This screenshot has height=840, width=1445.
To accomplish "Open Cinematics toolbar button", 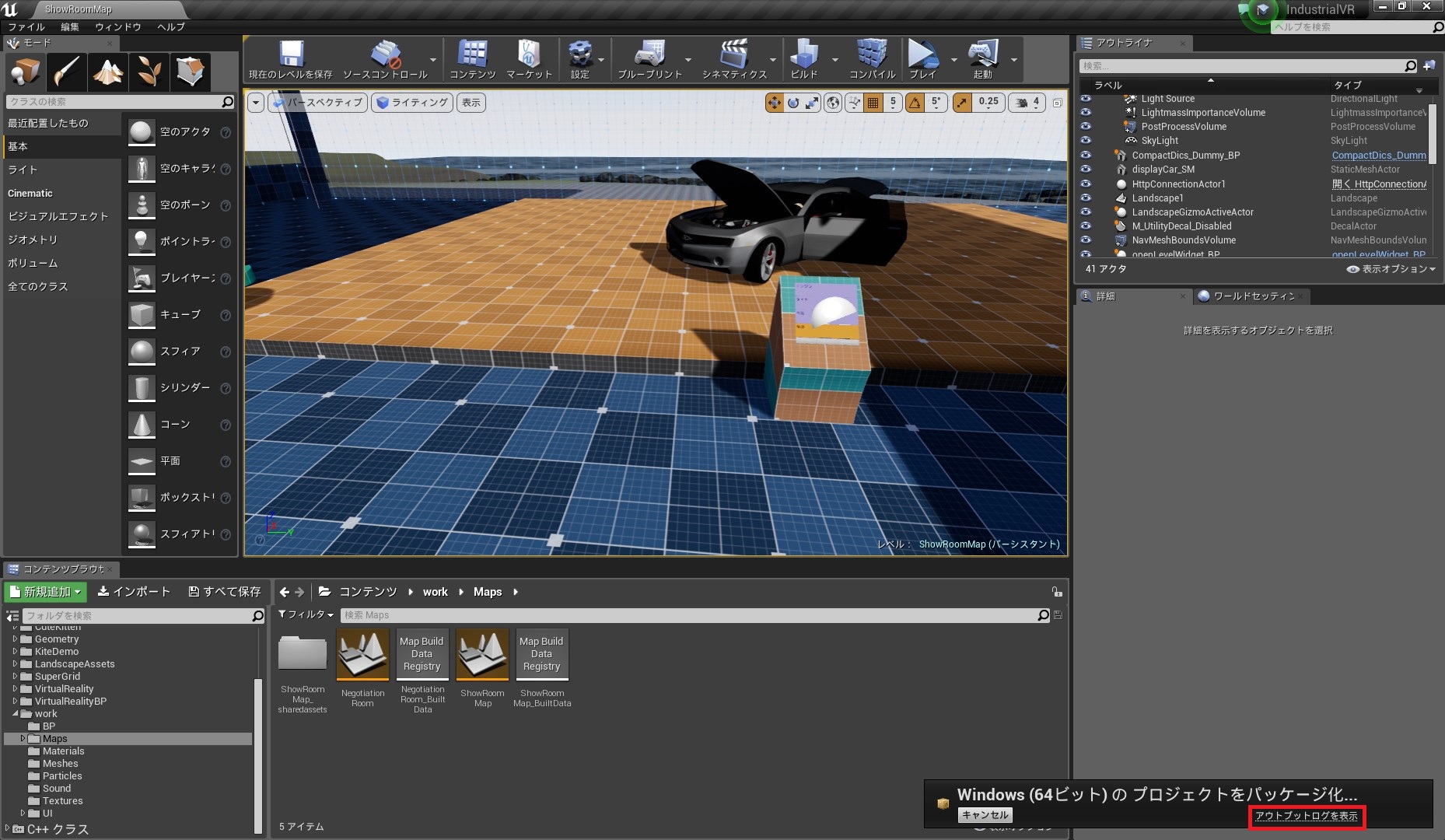I will [x=734, y=60].
